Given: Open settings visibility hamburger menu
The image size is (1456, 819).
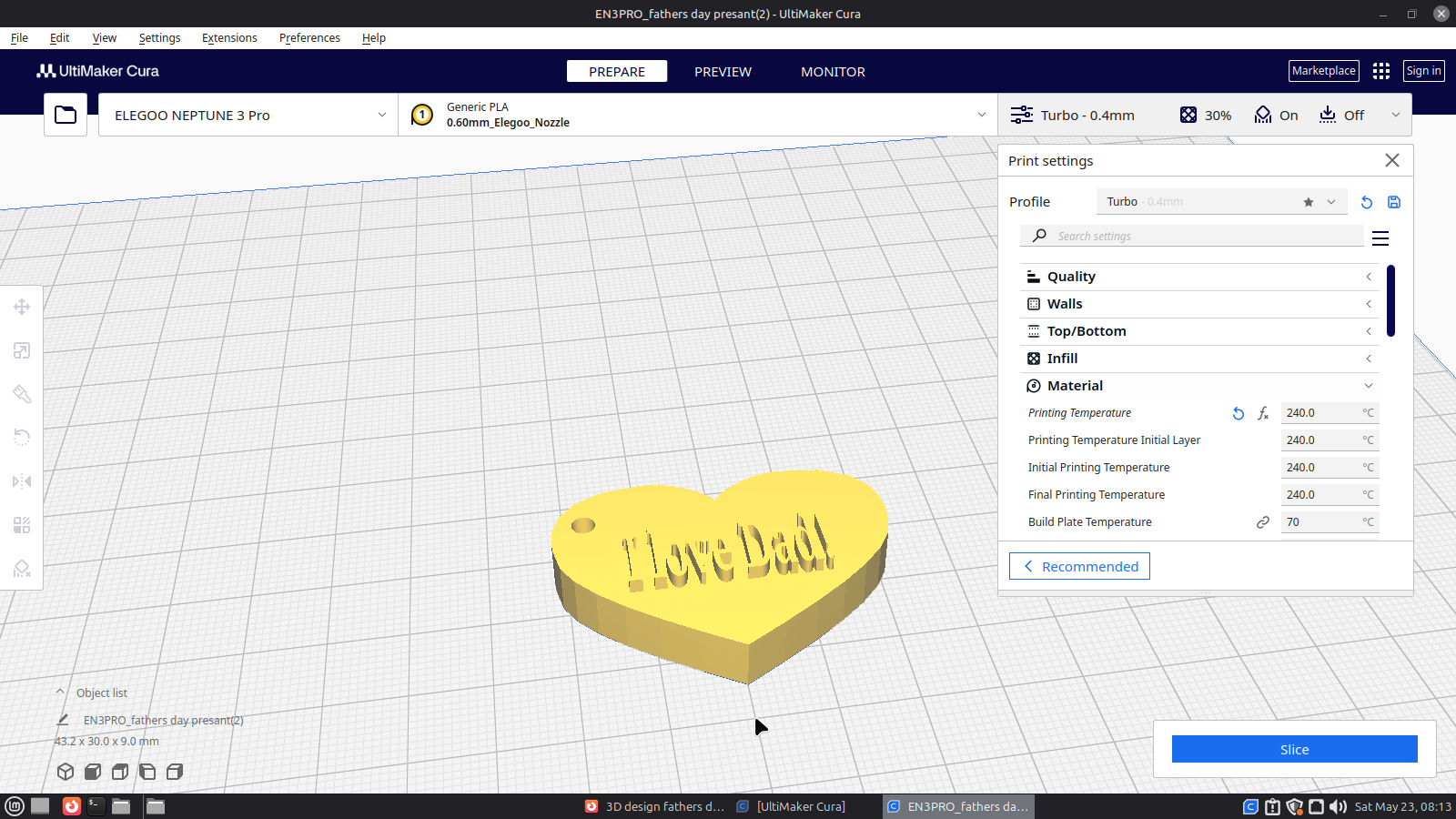Looking at the screenshot, I should [x=1380, y=238].
